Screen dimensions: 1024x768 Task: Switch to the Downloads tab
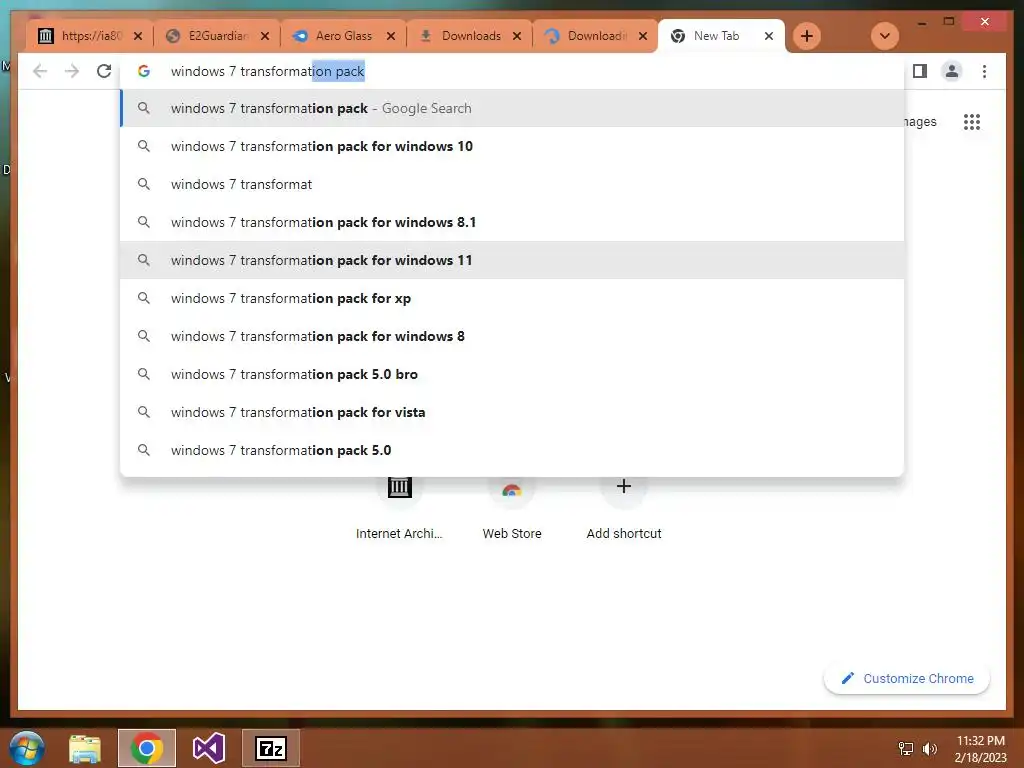469,36
